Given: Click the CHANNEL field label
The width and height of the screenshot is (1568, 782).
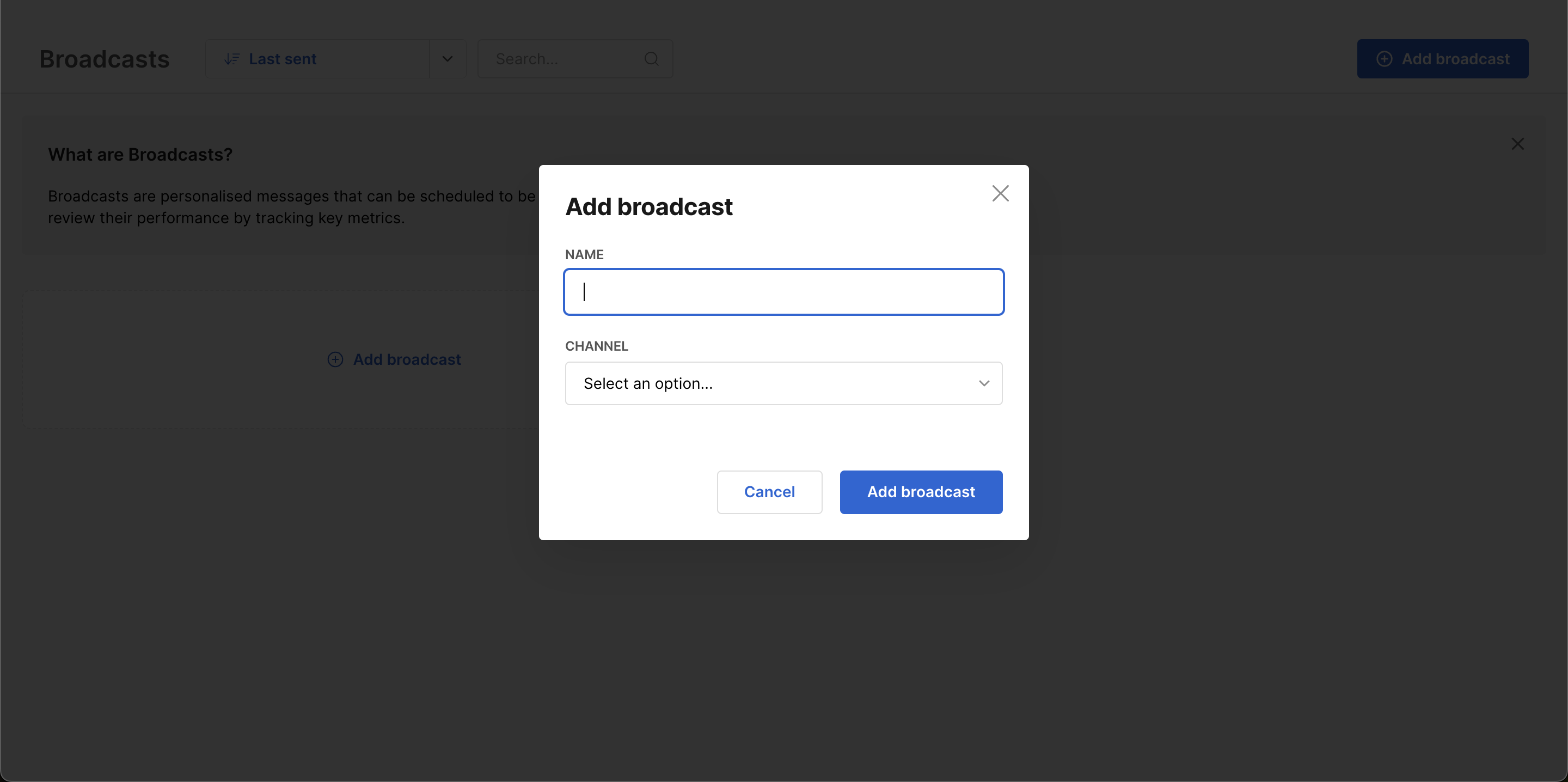Looking at the screenshot, I should [x=596, y=346].
